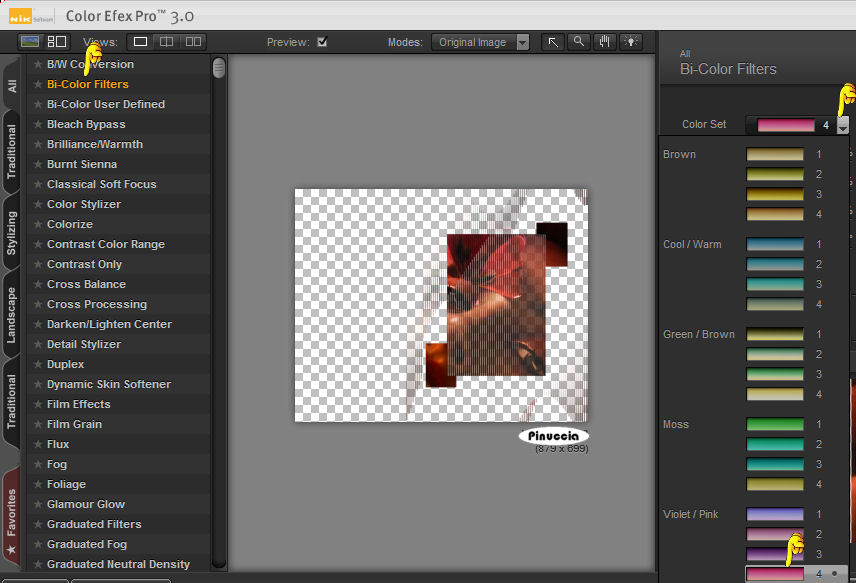Toggle the Preview checkbox
Image resolution: width=856 pixels, height=583 pixels.
click(x=322, y=42)
